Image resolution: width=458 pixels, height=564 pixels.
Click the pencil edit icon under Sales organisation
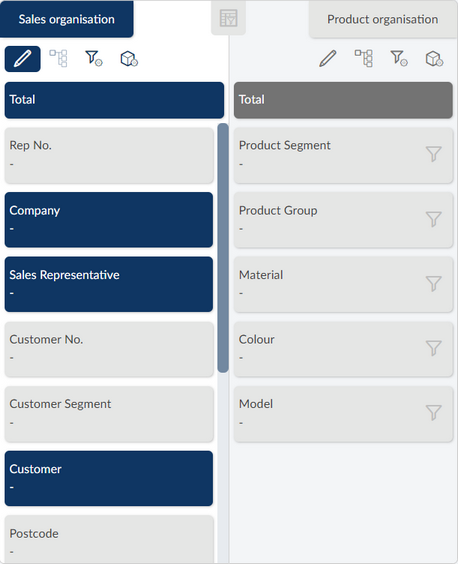click(x=22, y=59)
